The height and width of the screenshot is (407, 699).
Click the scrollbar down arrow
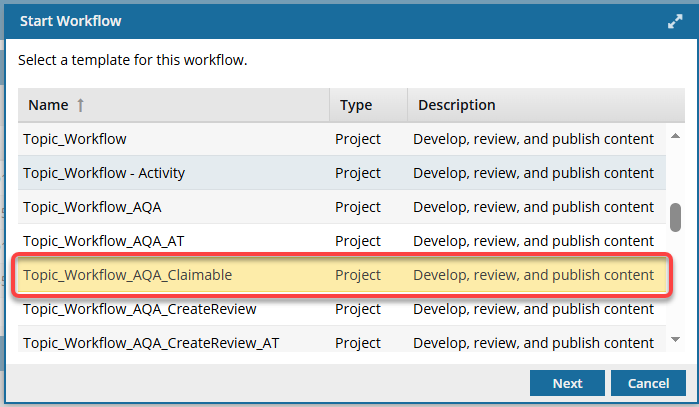click(x=675, y=341)
